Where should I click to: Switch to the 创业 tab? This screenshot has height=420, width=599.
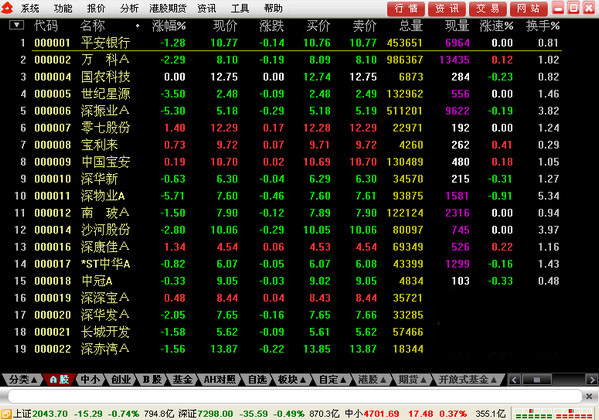(x=121, y=379)
